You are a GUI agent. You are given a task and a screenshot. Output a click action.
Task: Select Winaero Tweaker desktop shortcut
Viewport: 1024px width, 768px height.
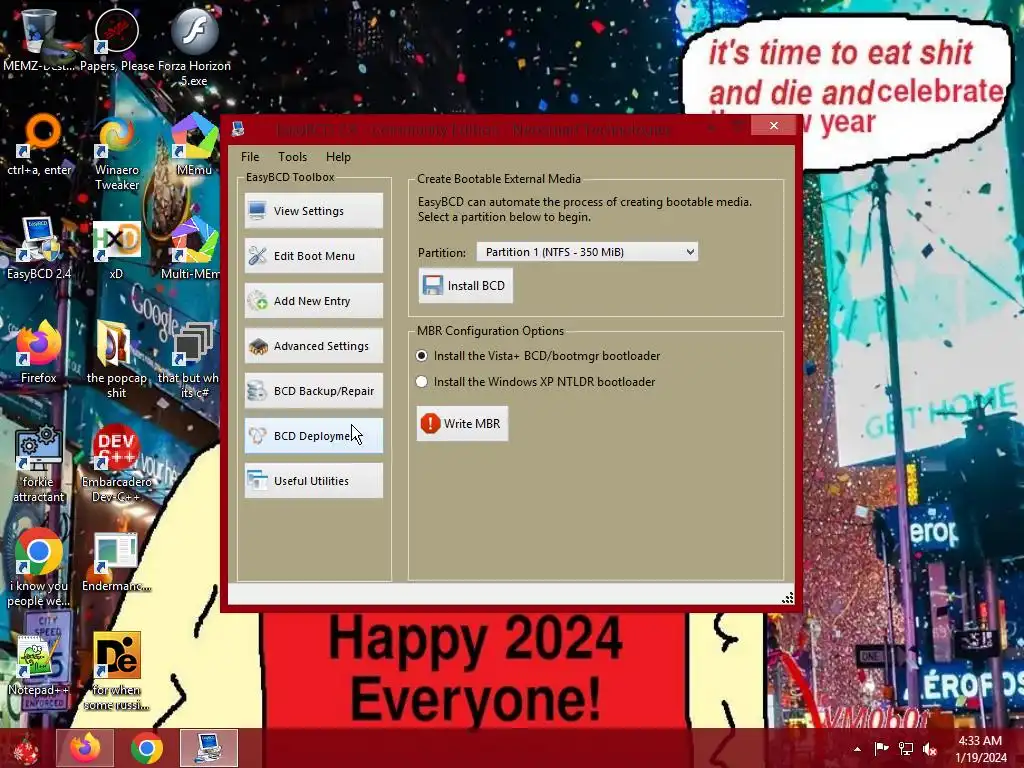(117, 153)
